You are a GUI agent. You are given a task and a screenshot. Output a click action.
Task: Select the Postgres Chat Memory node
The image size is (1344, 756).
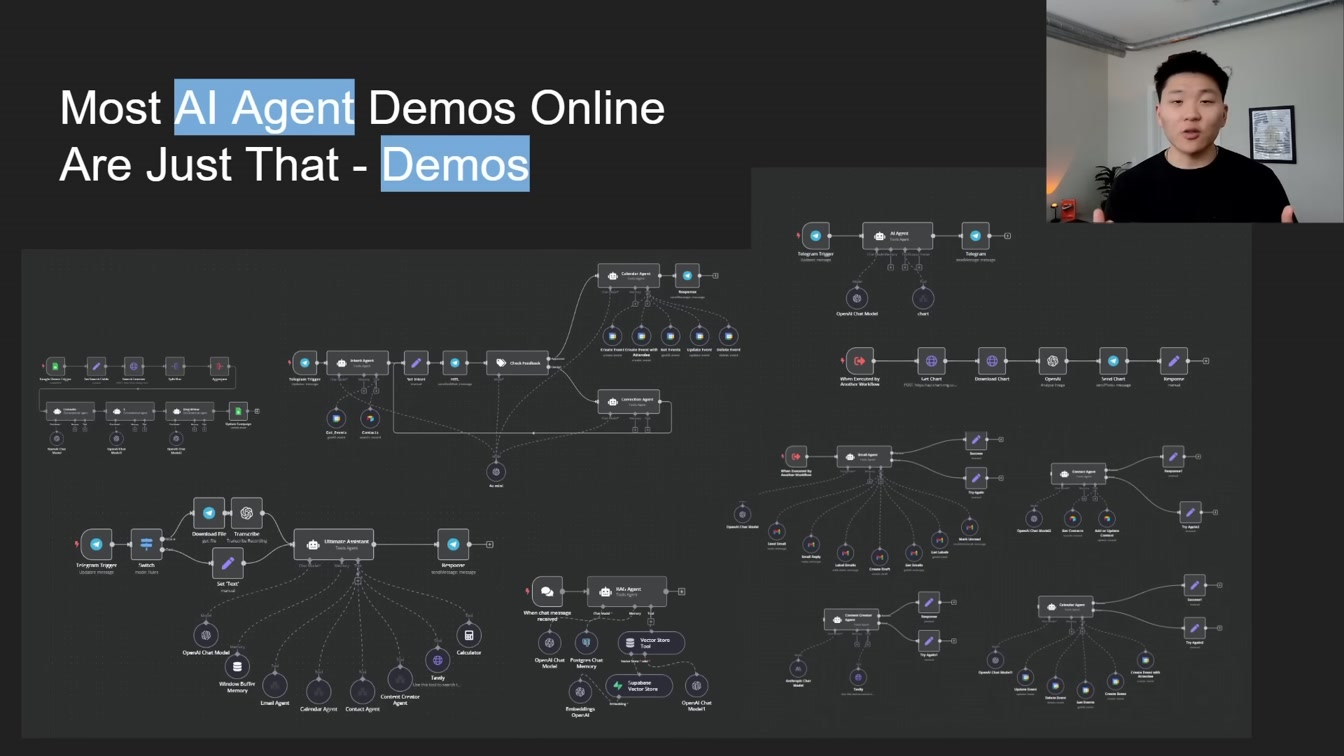tap(586, 642)
